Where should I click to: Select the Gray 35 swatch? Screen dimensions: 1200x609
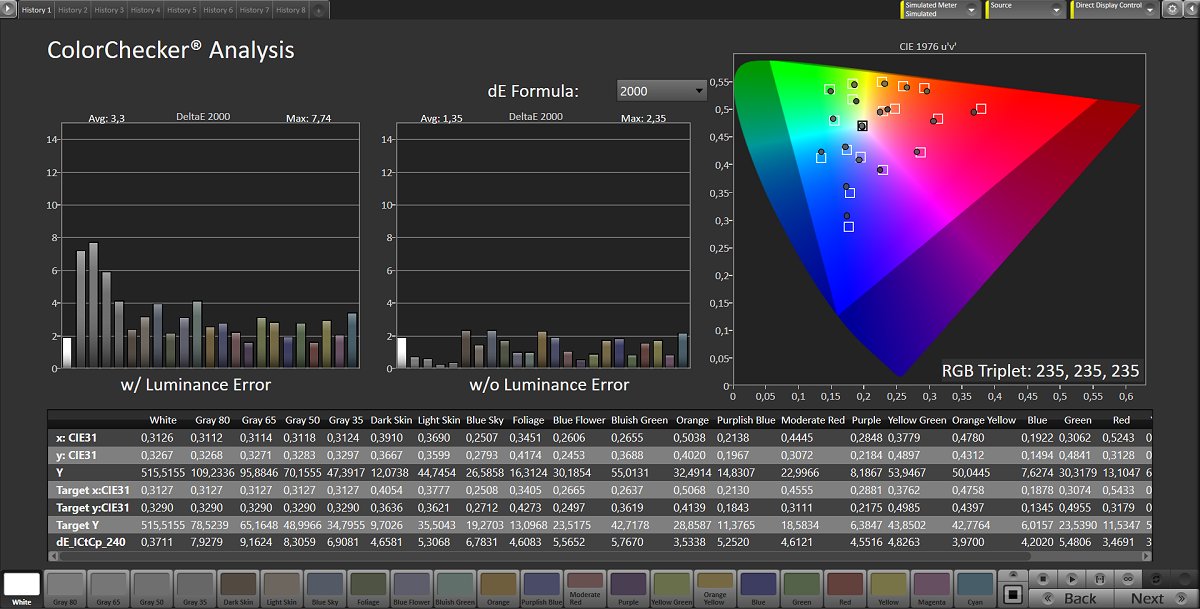click(x=195, y=588)
